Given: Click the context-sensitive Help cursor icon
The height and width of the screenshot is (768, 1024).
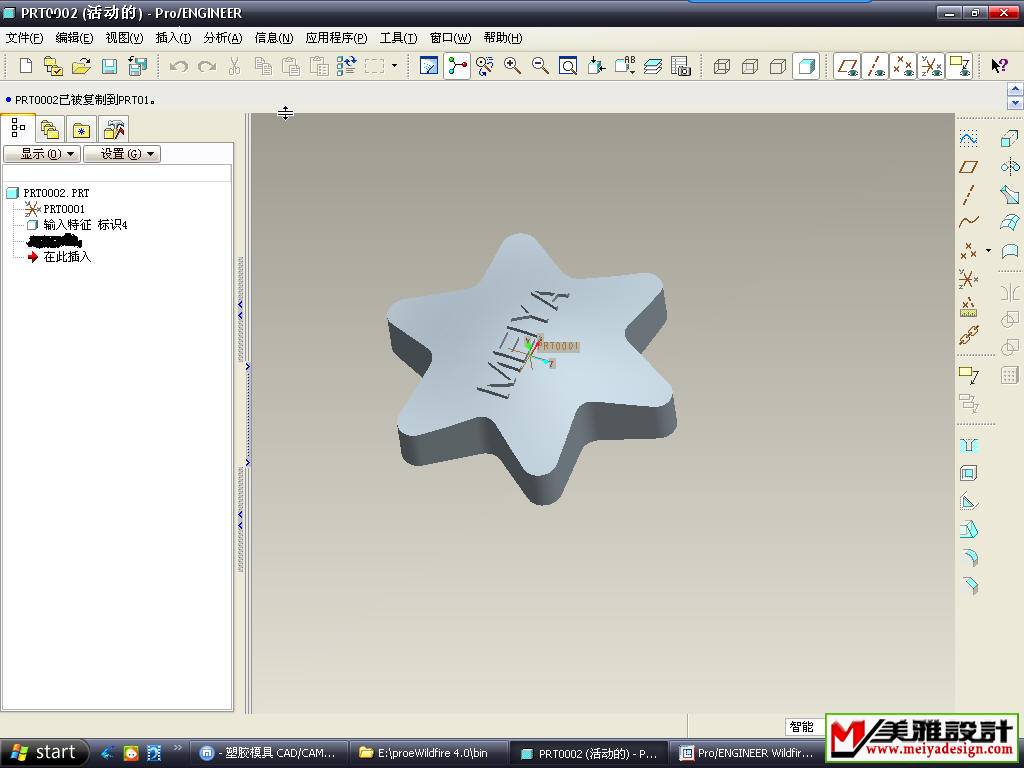Looking at the screenshot, I should [x=999, y=66].
